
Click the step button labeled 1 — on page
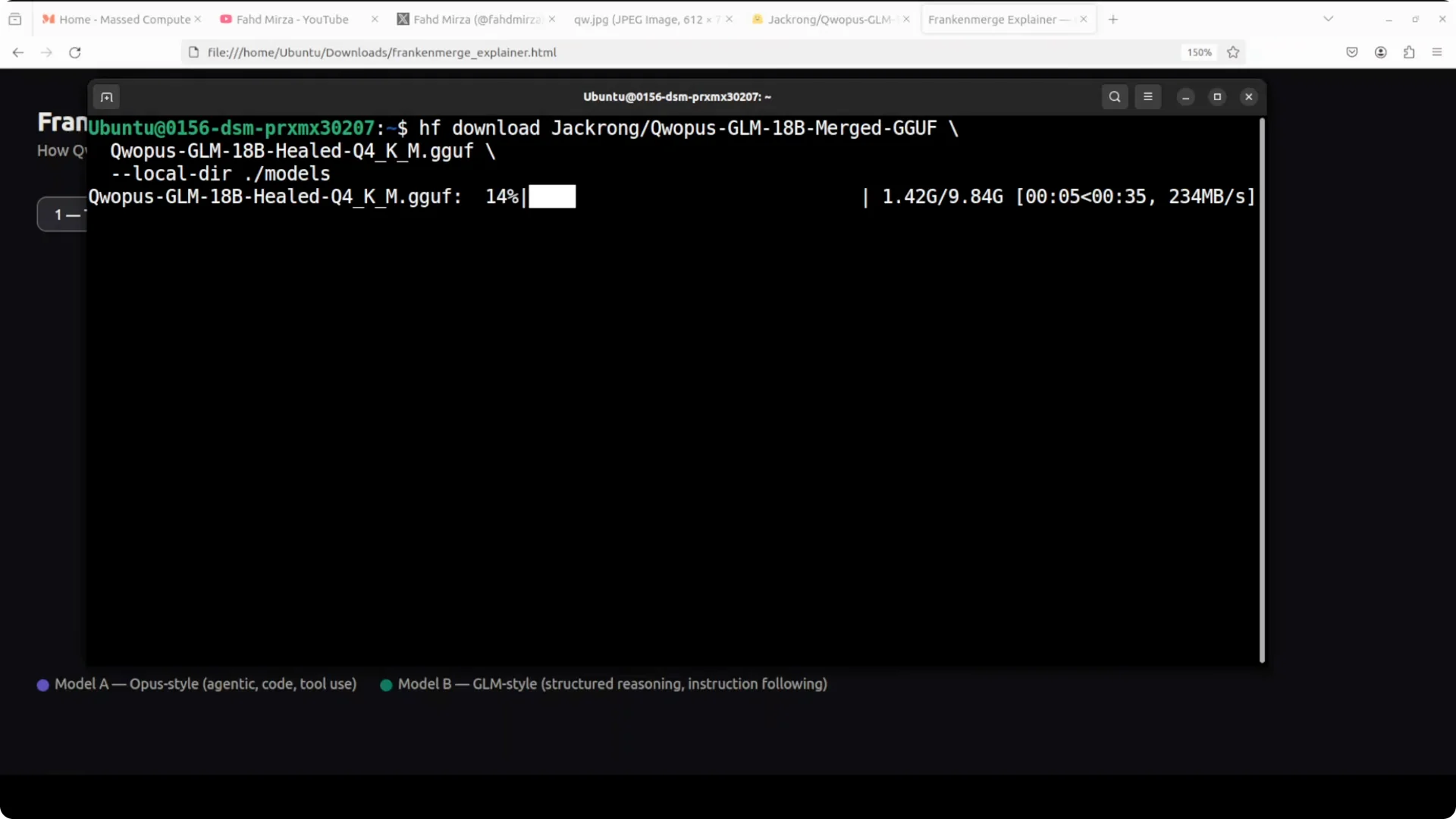pyautogui.click(x=63, y=215)
